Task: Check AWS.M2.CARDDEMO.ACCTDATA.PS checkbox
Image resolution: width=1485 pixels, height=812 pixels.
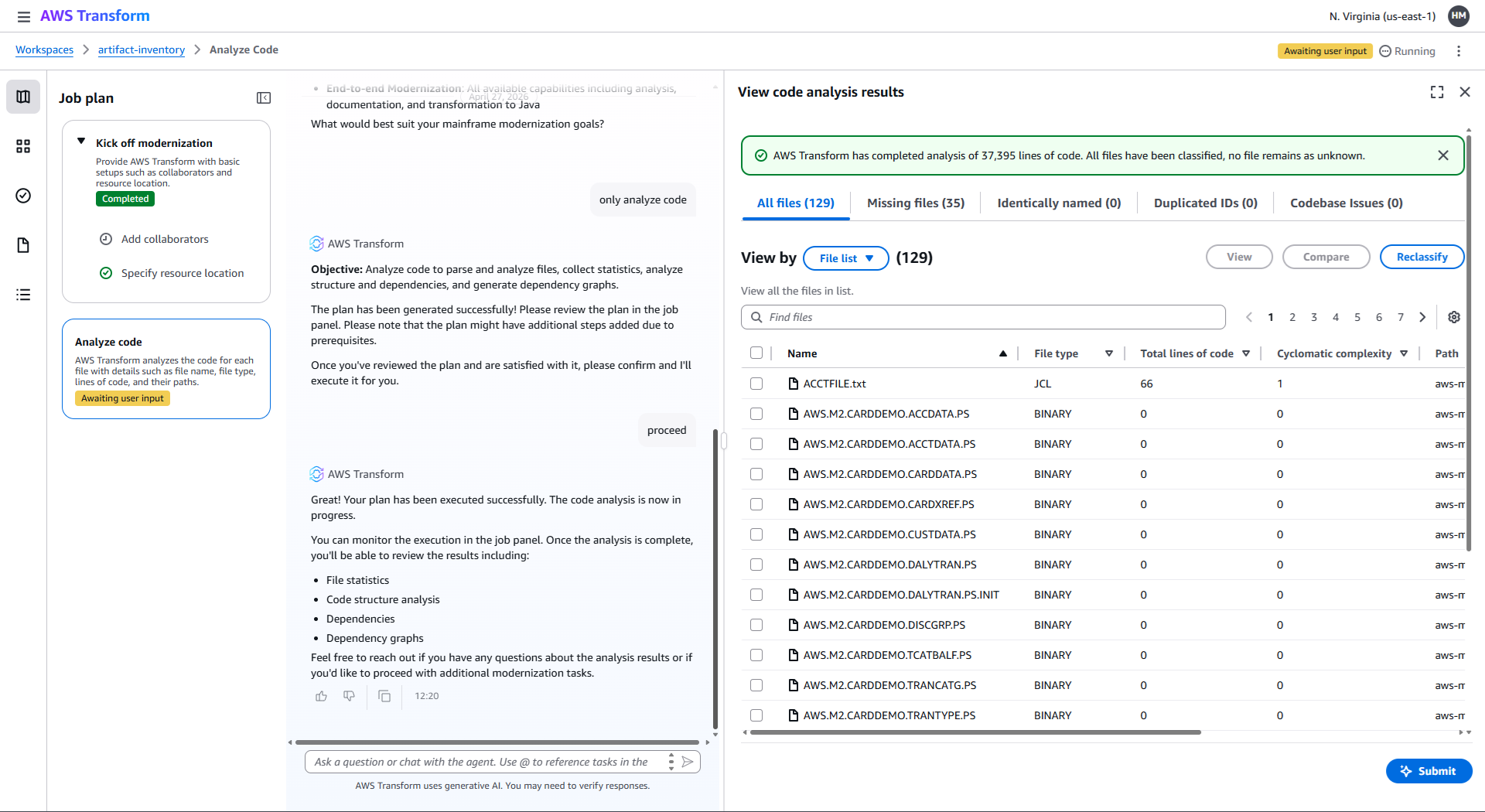Action: point(756,444)
